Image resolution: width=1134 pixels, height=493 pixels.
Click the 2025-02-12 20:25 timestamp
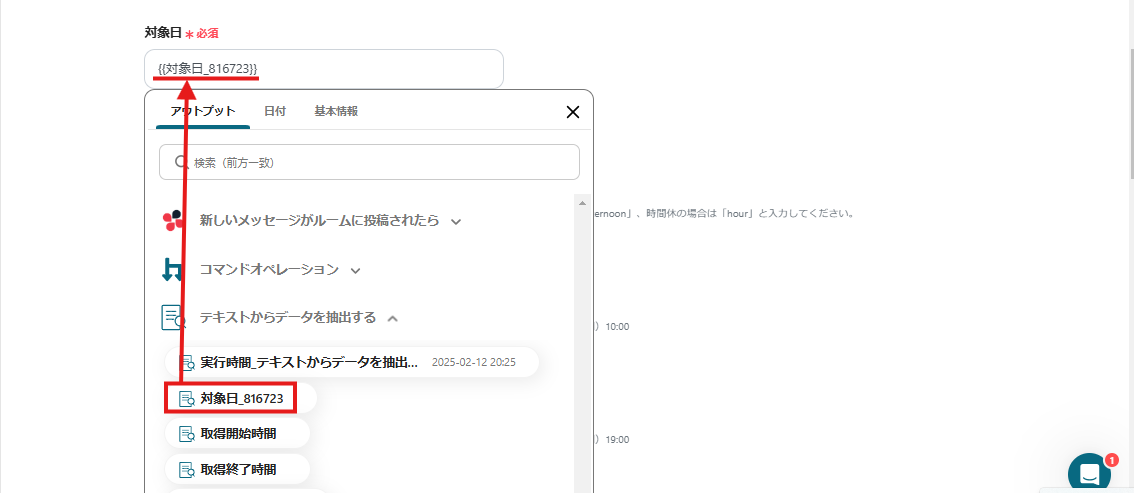point(474,363)
